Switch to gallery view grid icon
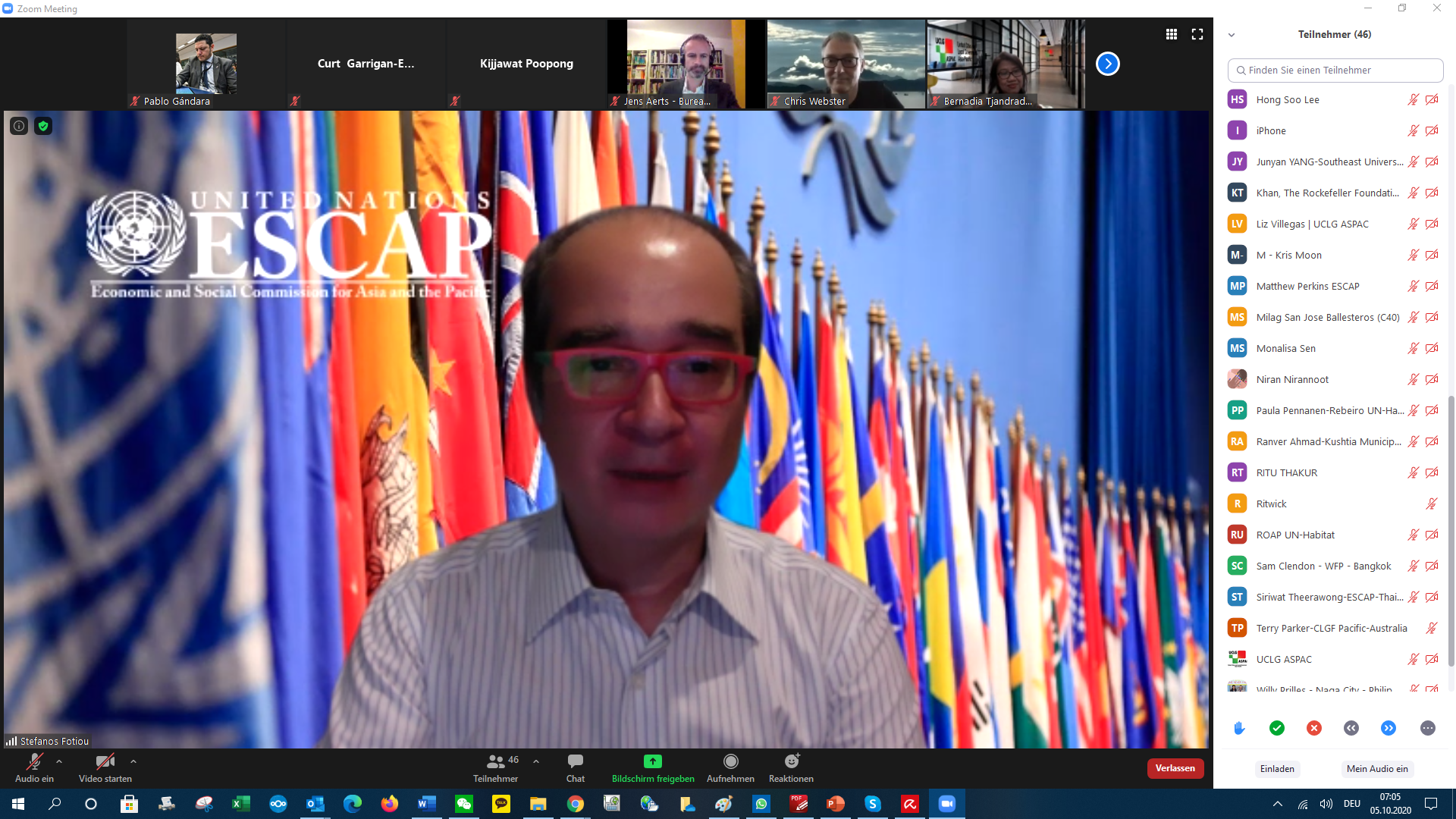The width and height of the screenshot is (1456, 819). (x=1172, y=34)
